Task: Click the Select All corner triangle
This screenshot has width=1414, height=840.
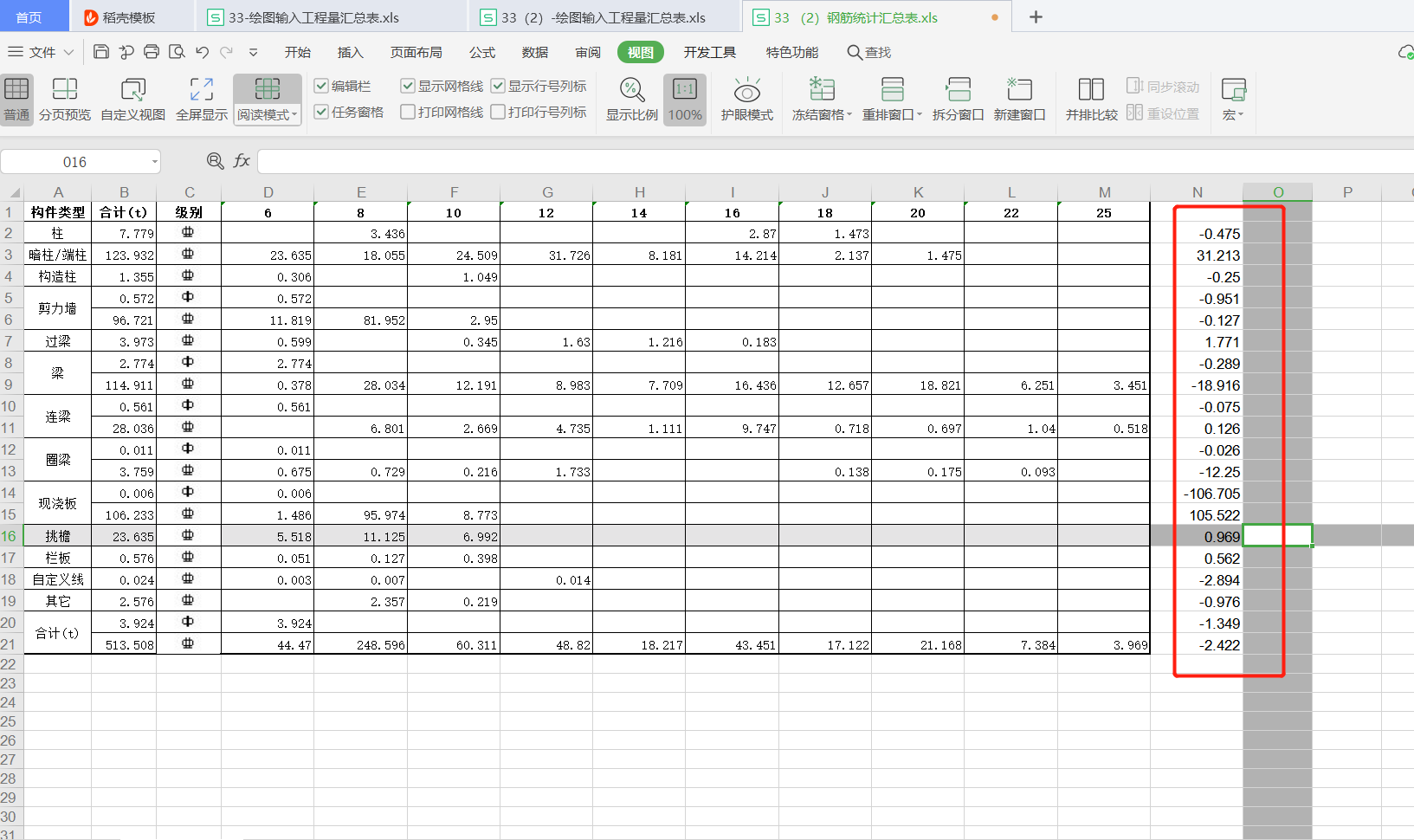Action: tap(15, 193)
